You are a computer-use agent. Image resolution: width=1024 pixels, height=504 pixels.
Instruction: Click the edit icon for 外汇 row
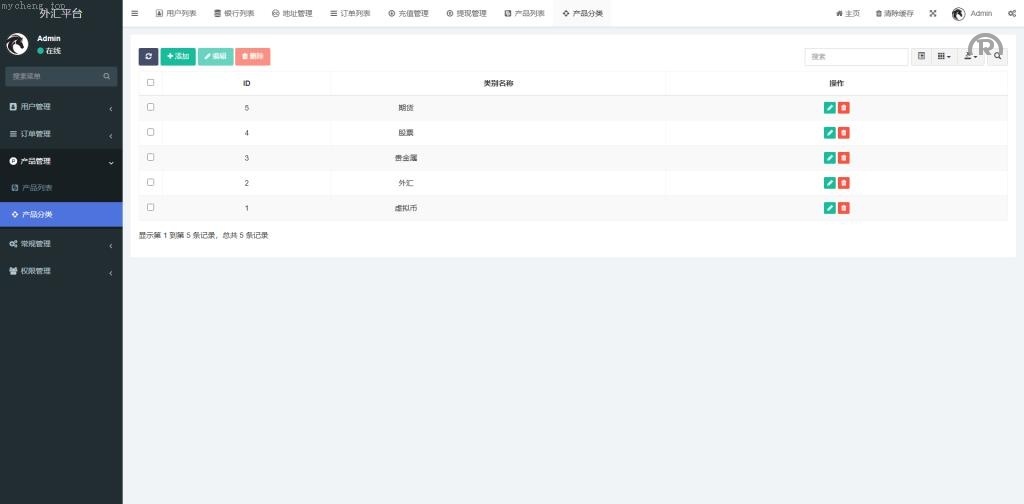pos(829,183)
